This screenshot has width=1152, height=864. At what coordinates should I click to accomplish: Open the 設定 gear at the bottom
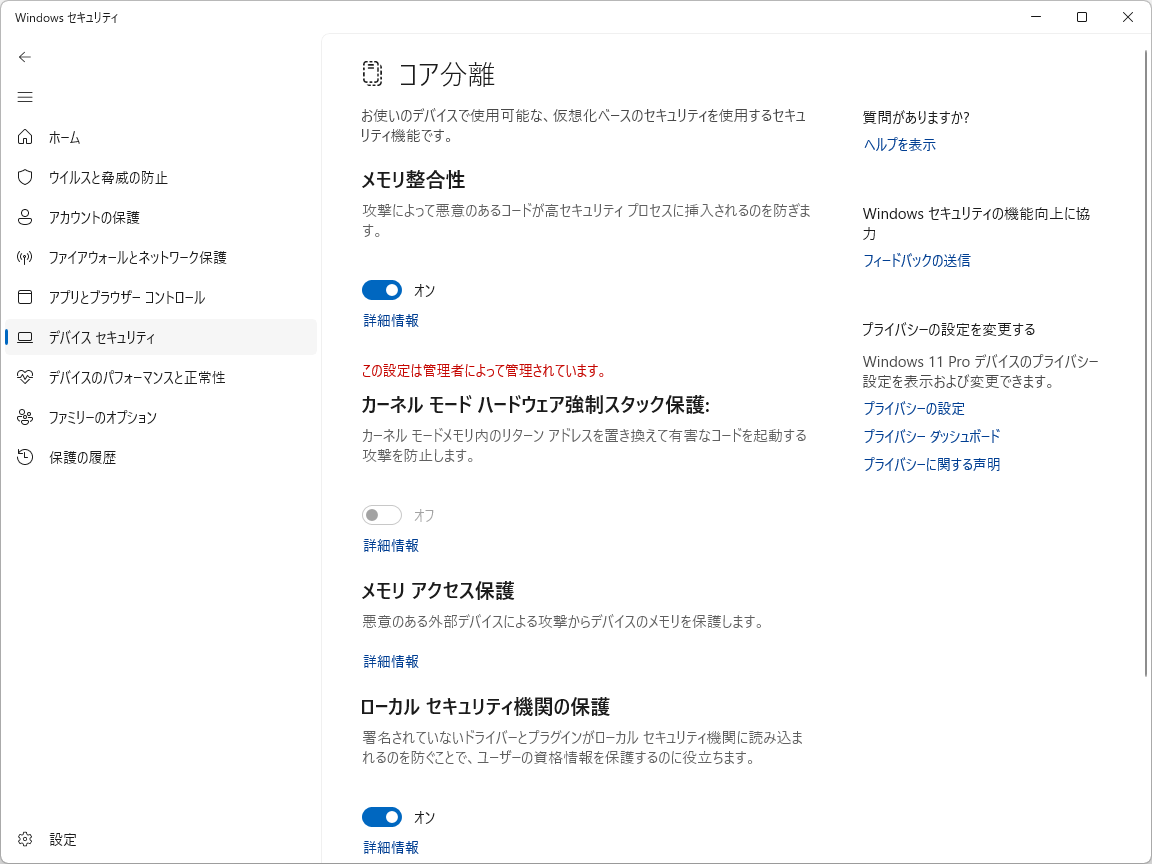click(25, 839)
